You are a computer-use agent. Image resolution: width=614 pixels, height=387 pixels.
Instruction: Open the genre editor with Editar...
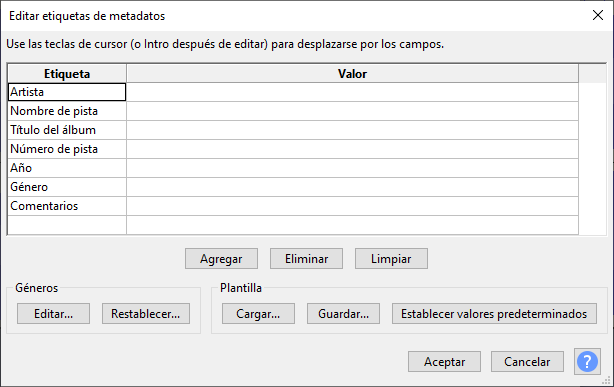point(53,313)
